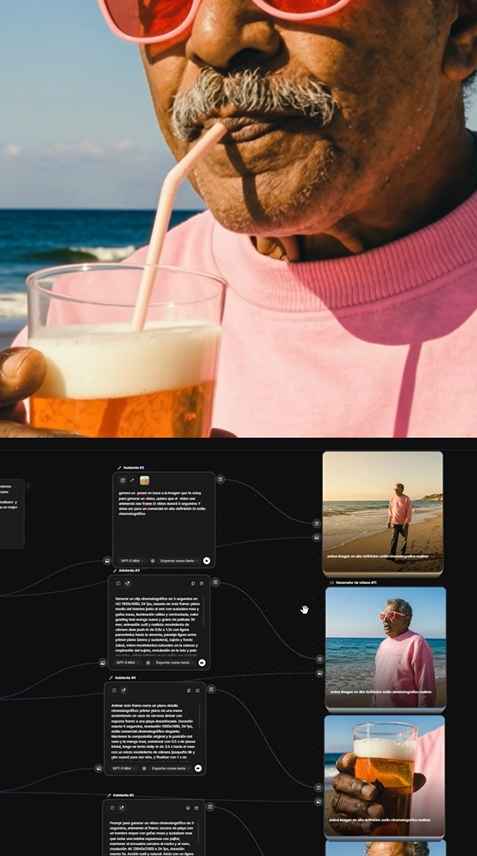477x856 pixels.
Task: Click the rightmost header icon in Asistente #4
Action: point(198,690)
